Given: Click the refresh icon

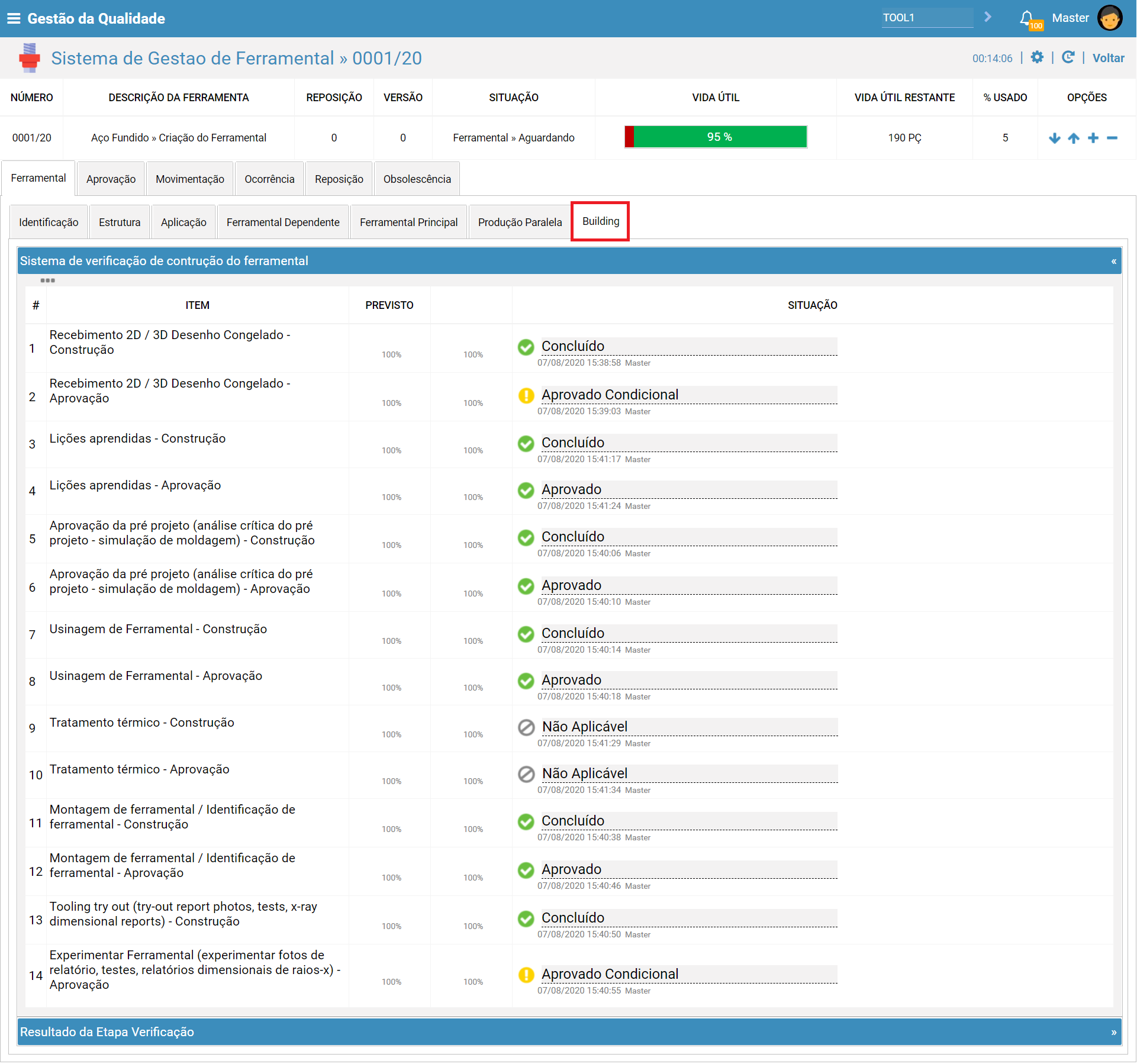Looking at the screenshot, I should pos(1068,57).
